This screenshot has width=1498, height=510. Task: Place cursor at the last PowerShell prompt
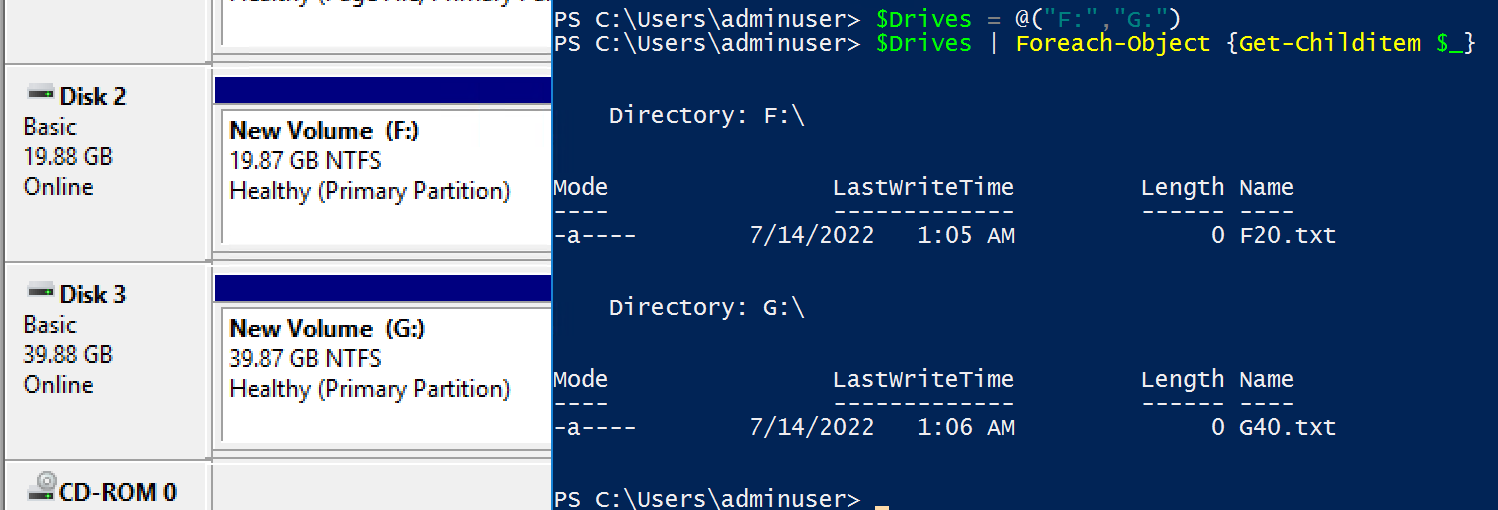(x=880, y=500)
